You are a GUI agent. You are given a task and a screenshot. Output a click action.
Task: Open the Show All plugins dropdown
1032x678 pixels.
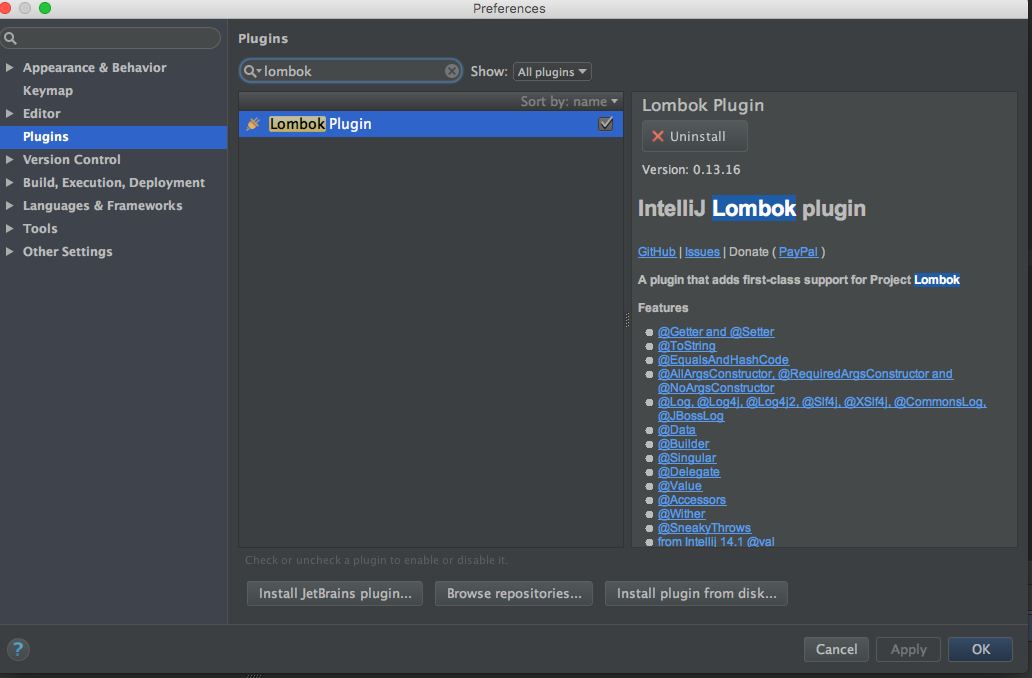(552, 72)
